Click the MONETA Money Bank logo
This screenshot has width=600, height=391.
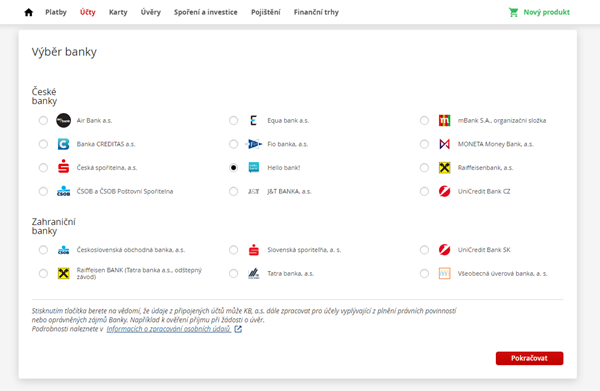point(444,144)
